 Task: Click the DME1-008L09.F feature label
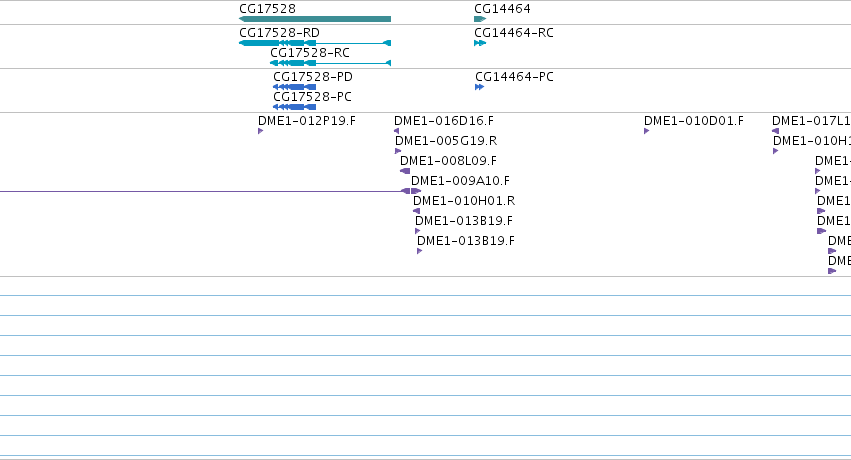coord(448,161)
